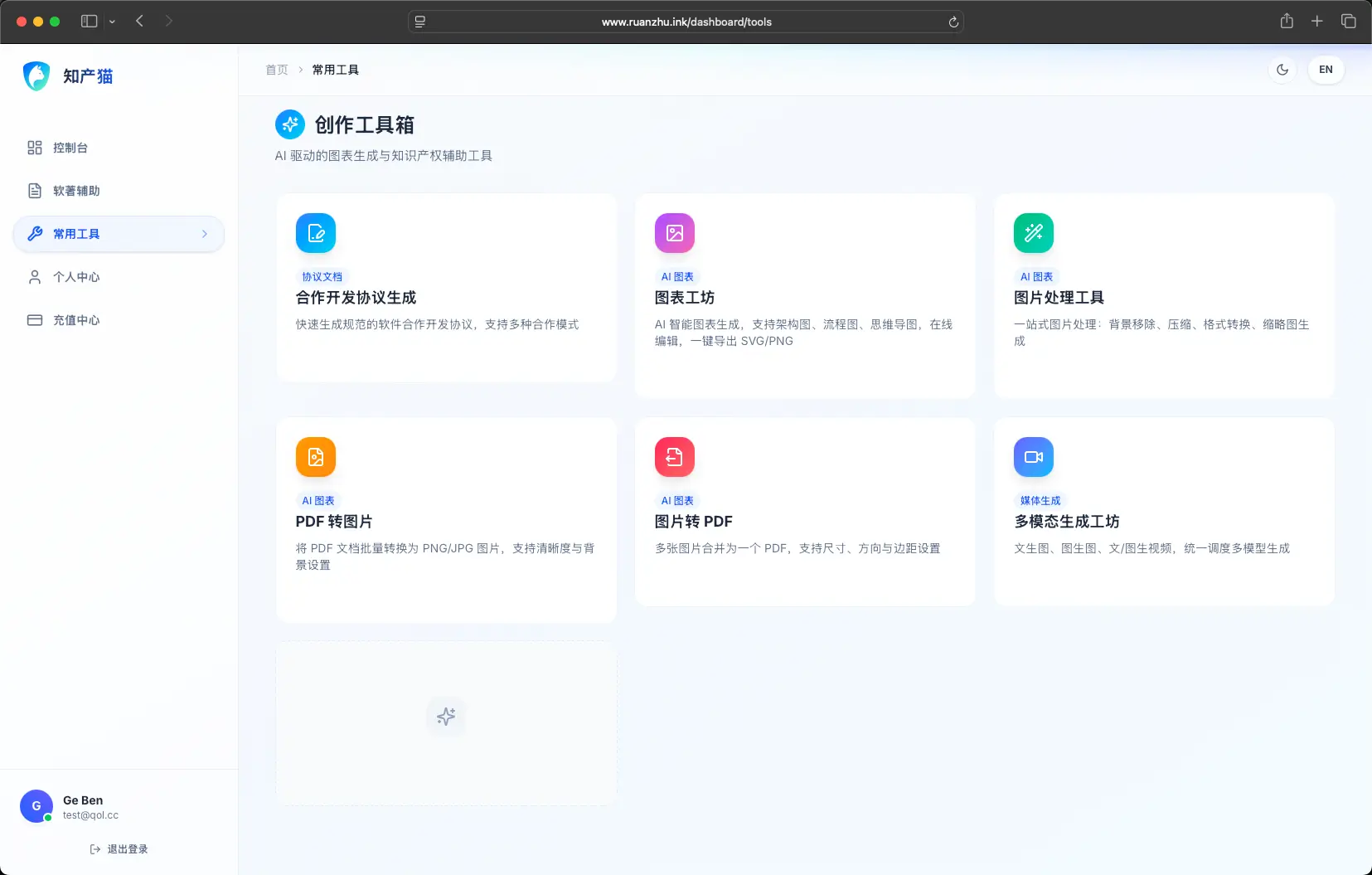Click the red 图片转 PDF icon
This screenshot has height=875, width=1372.
tap(675, 457)
